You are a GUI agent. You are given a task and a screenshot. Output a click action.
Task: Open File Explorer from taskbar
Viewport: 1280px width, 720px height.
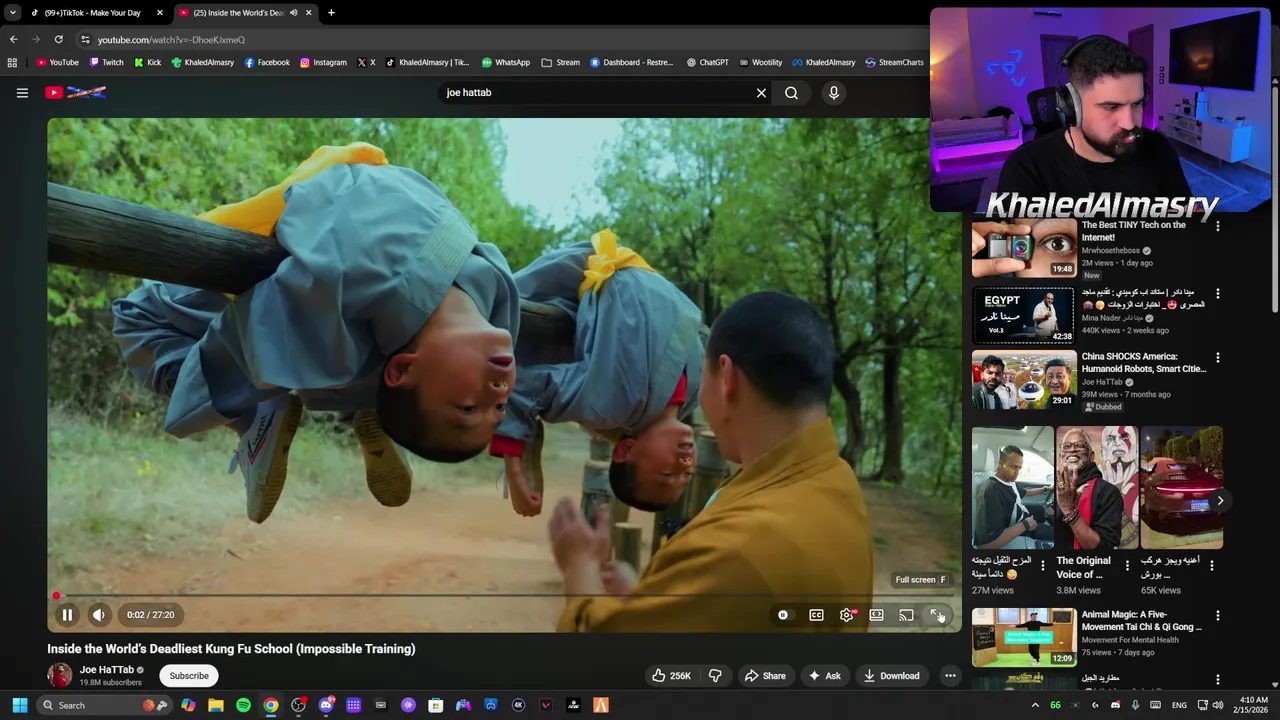[x=215, y=705]
